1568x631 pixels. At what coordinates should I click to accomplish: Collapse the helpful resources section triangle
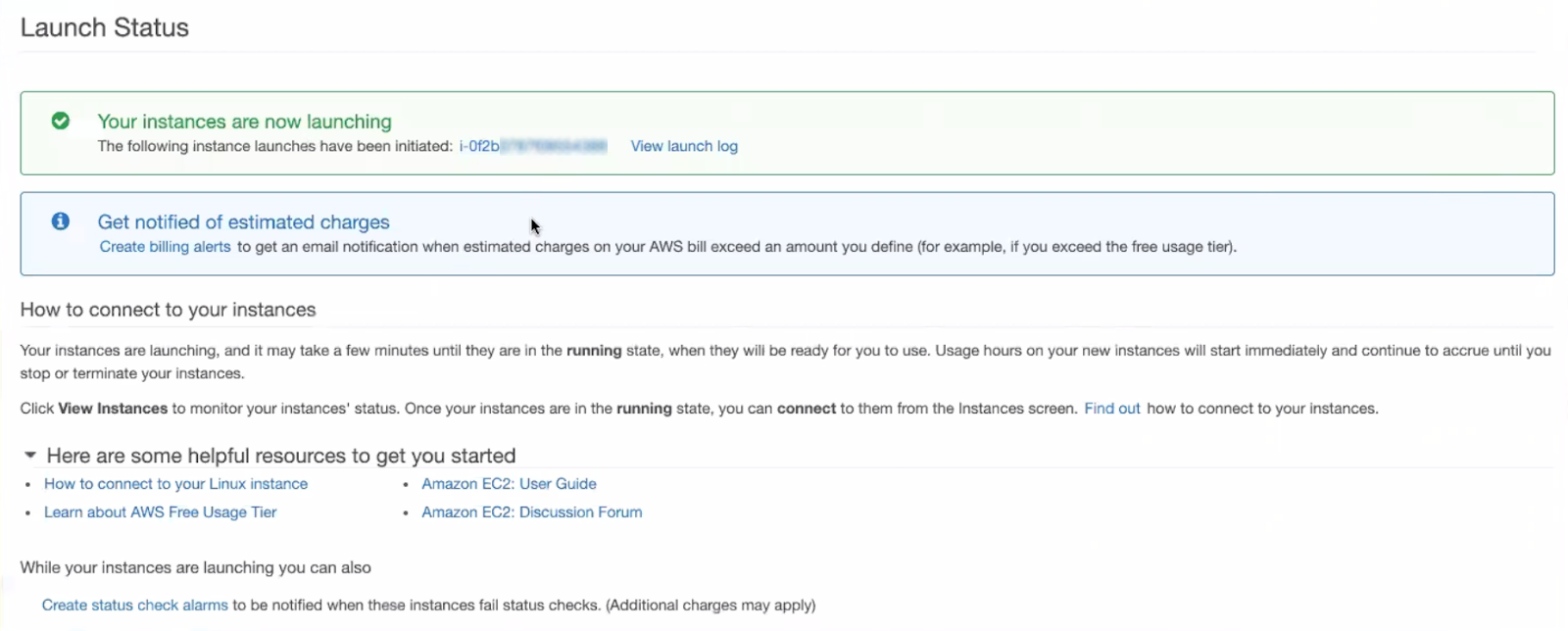tap(30, 456)
